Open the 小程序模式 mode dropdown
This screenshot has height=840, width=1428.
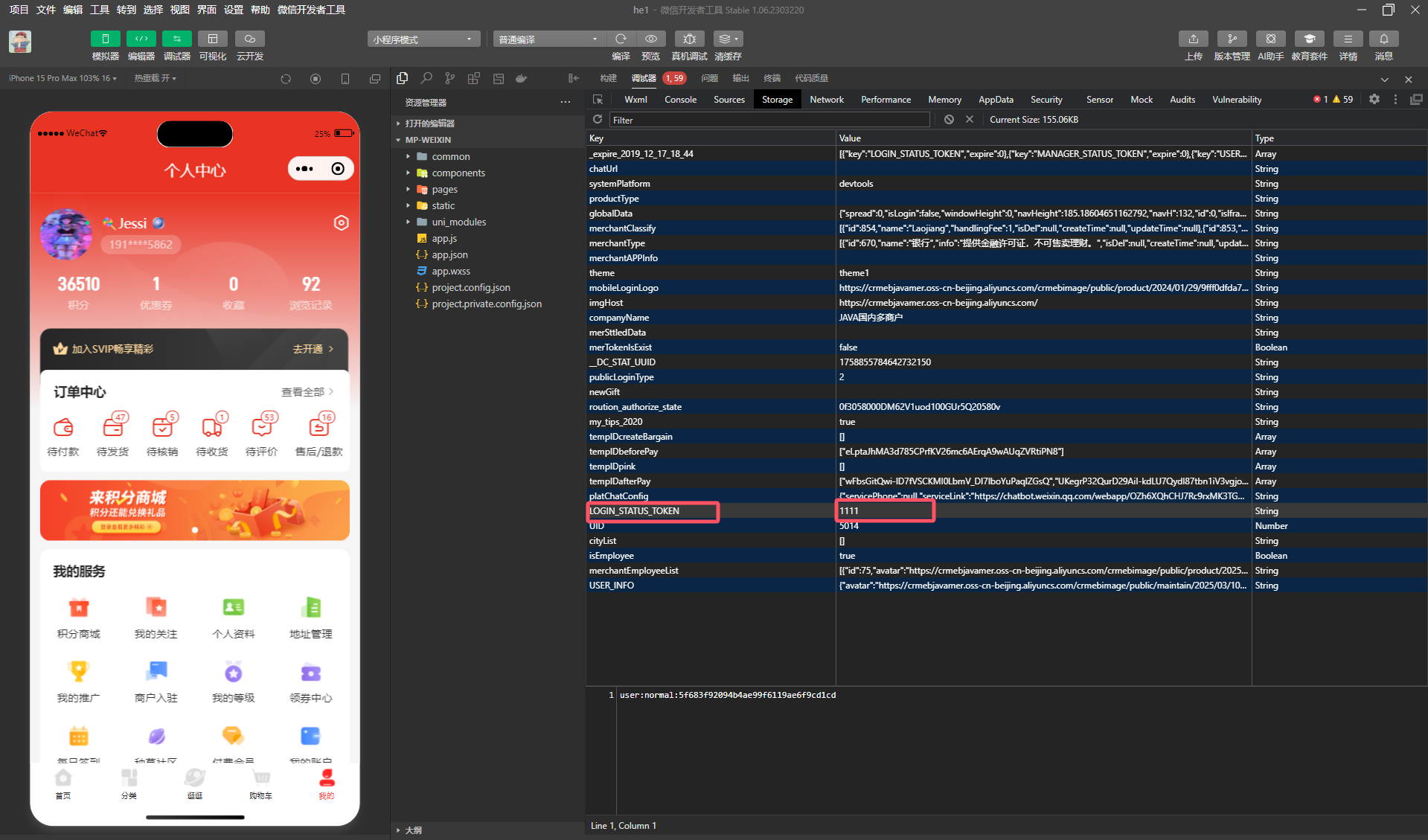pyautogui.click(x=423, y=39)
